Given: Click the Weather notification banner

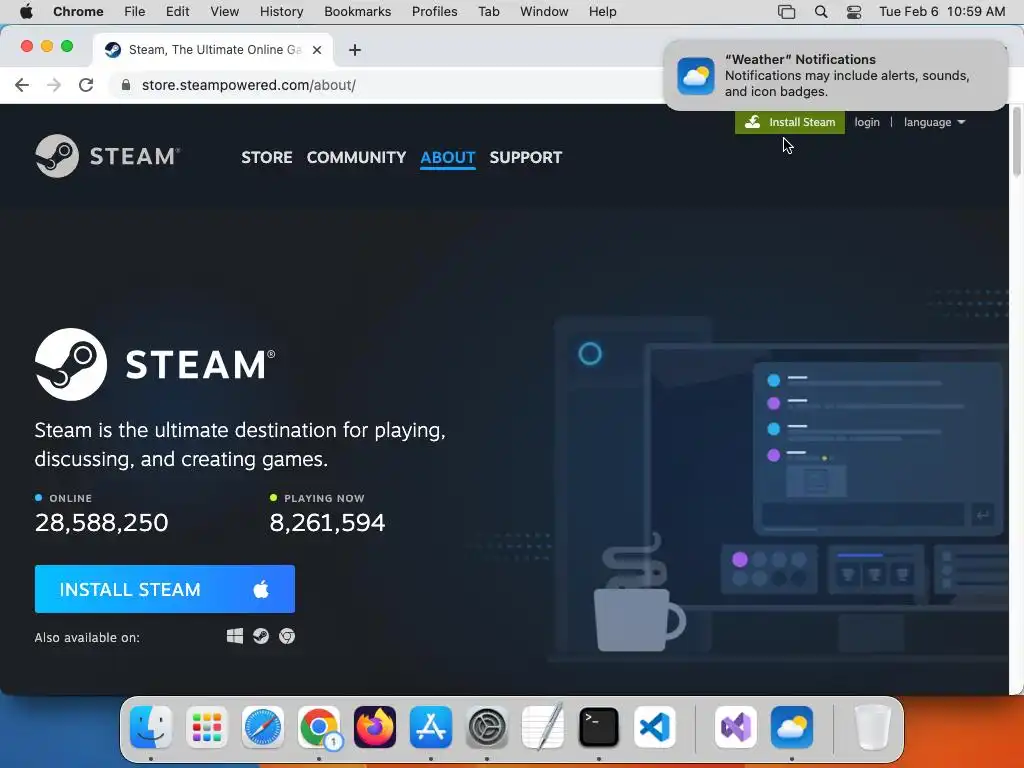Looking at the screenshot, I should pos(836,75).
